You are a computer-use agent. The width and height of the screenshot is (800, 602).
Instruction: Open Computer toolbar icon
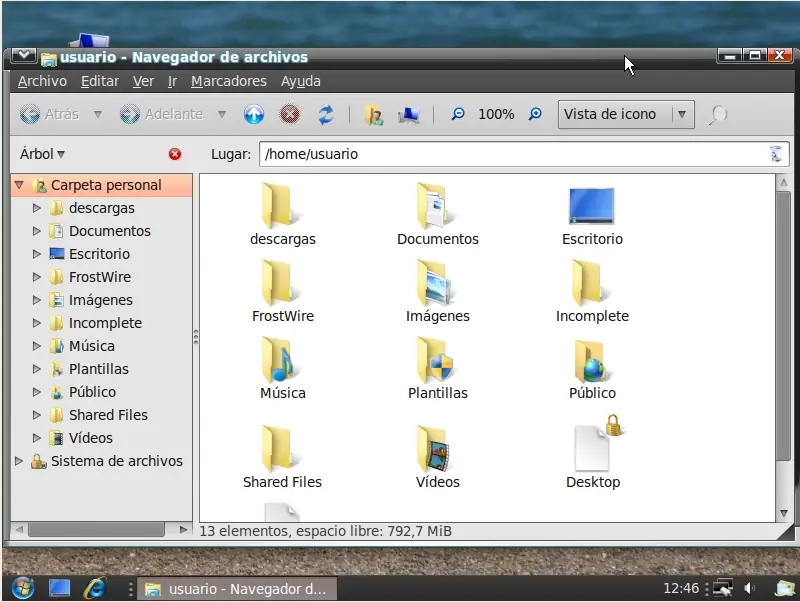(x=409, y=115)
